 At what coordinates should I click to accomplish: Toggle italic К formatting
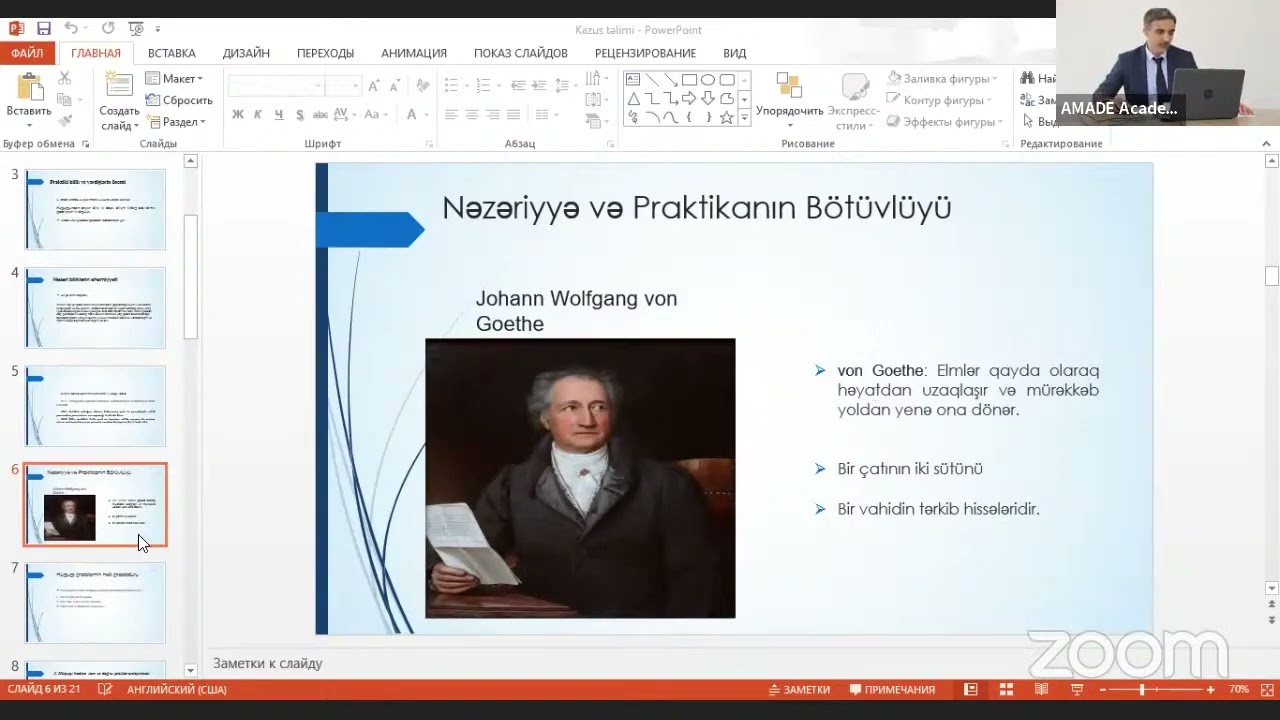pos(257,115)
